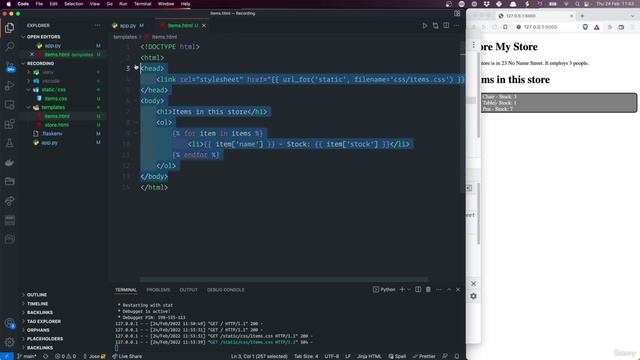
Task: Click the browser address bar 127.0.0.1:5000
Action: (541, 27)
